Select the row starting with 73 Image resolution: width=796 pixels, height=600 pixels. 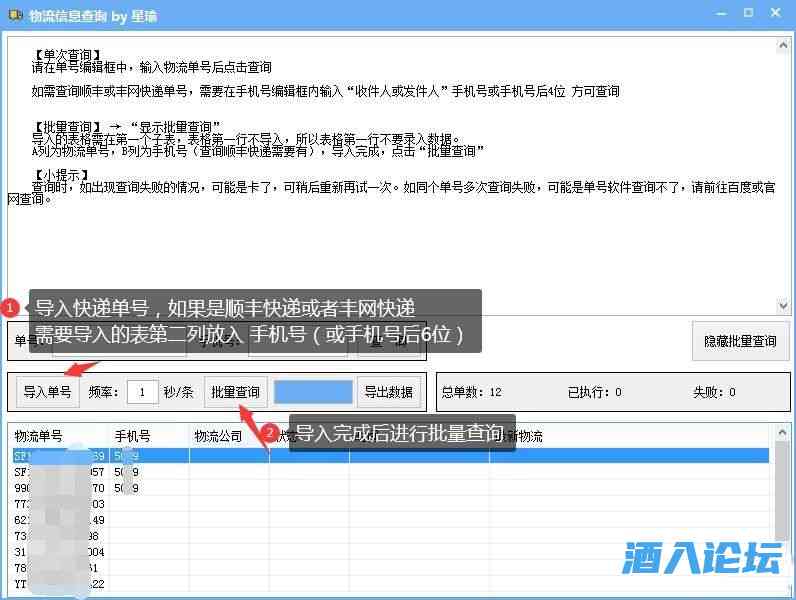click(x=390, y=536)
